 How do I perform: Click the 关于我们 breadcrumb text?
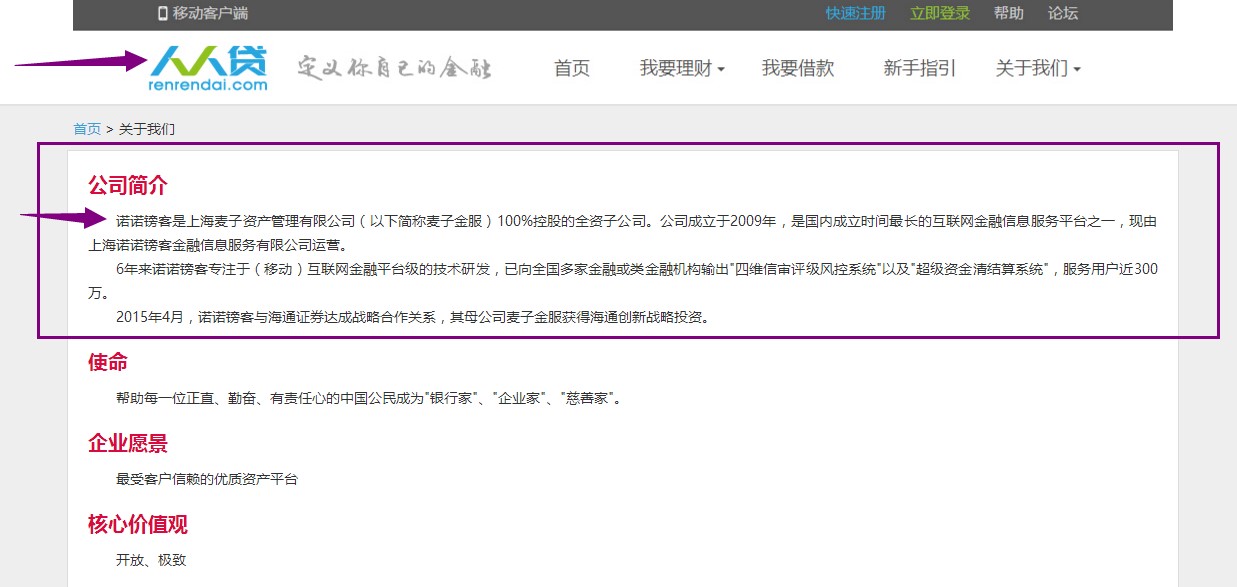pos(147,129)
